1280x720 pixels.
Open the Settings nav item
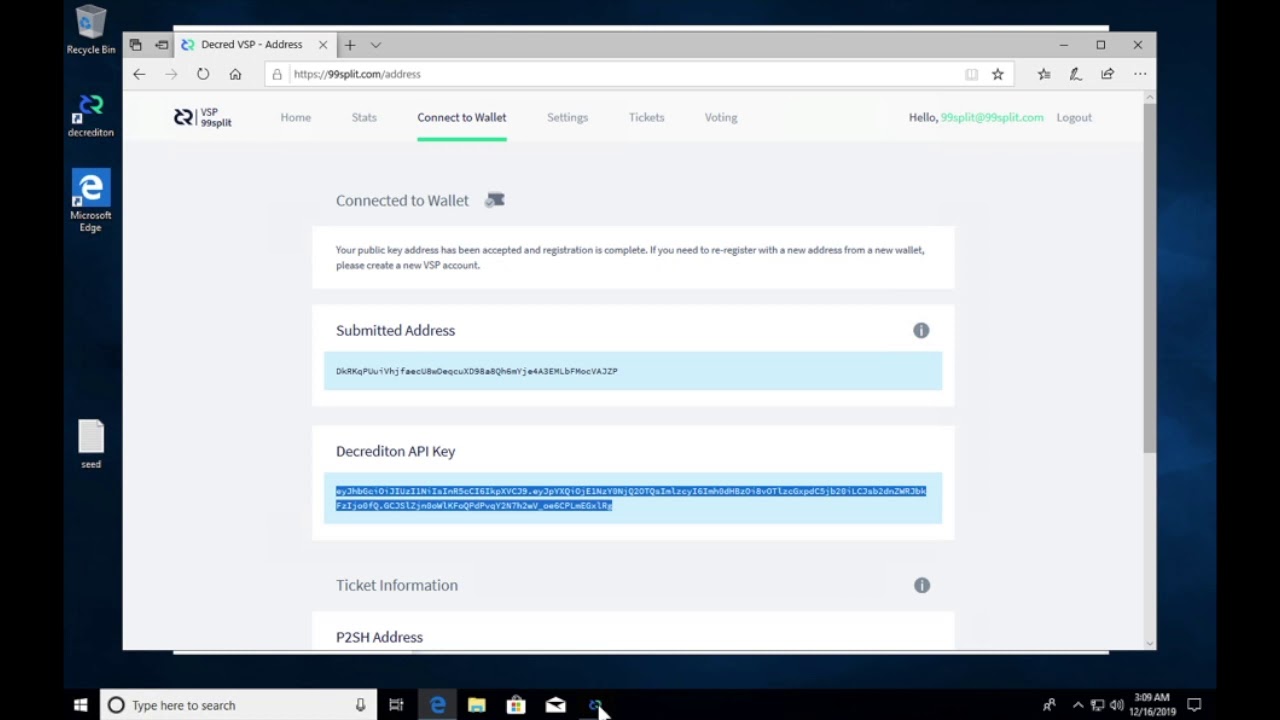(567, 117)
